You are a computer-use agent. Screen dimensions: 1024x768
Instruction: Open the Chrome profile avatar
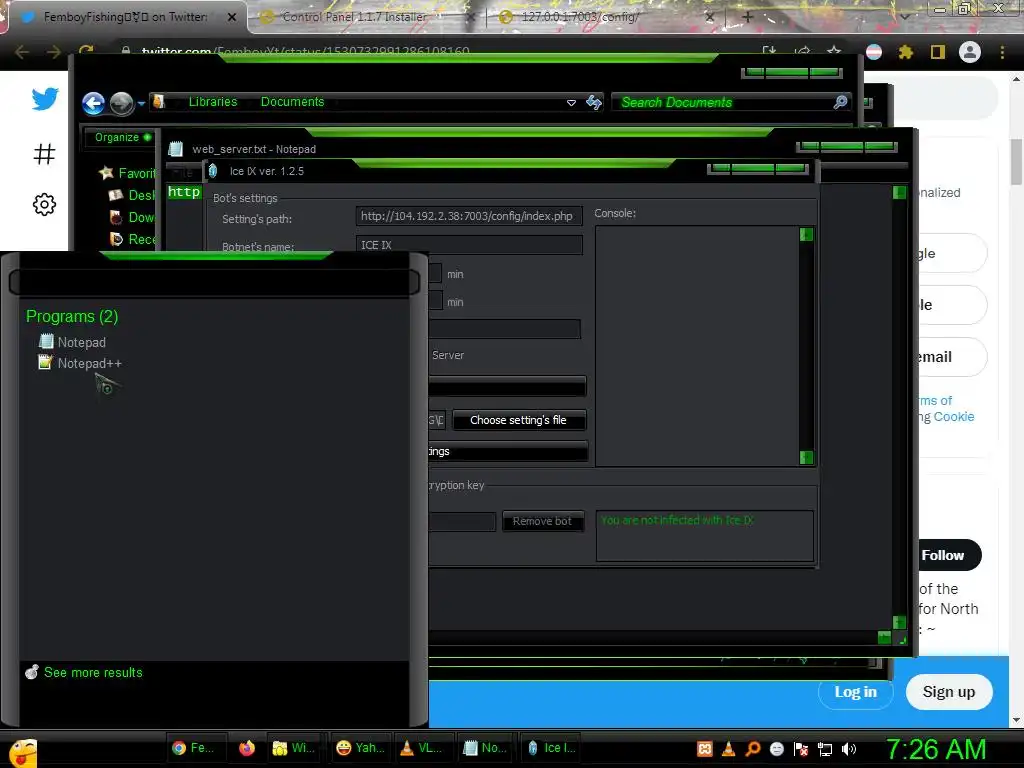(970, 52)
